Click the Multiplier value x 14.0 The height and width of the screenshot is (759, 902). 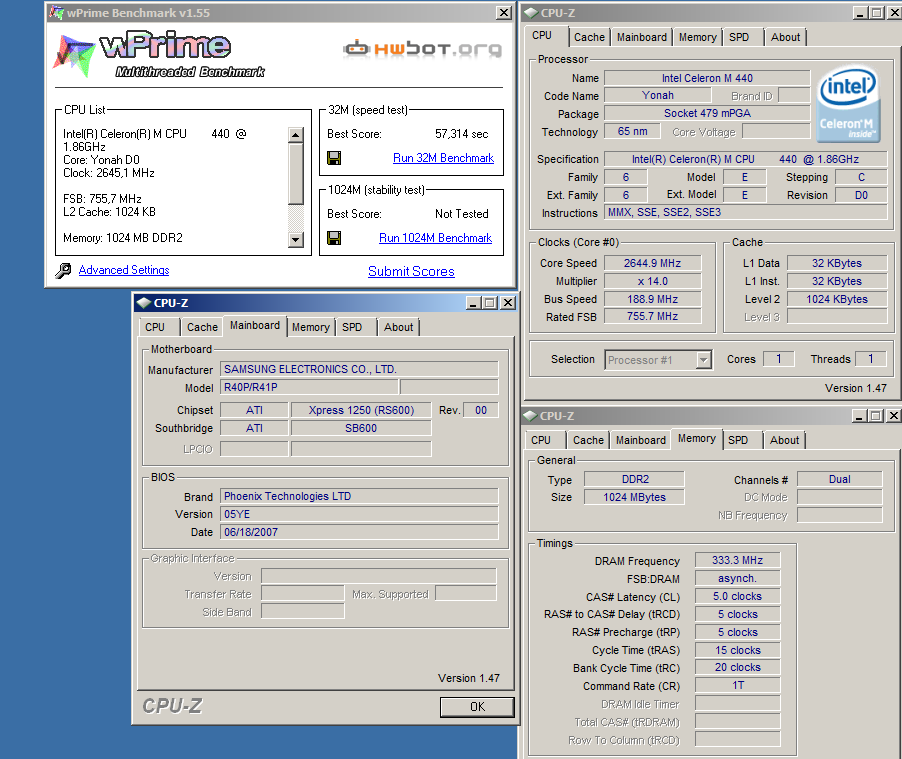[652, 281]
